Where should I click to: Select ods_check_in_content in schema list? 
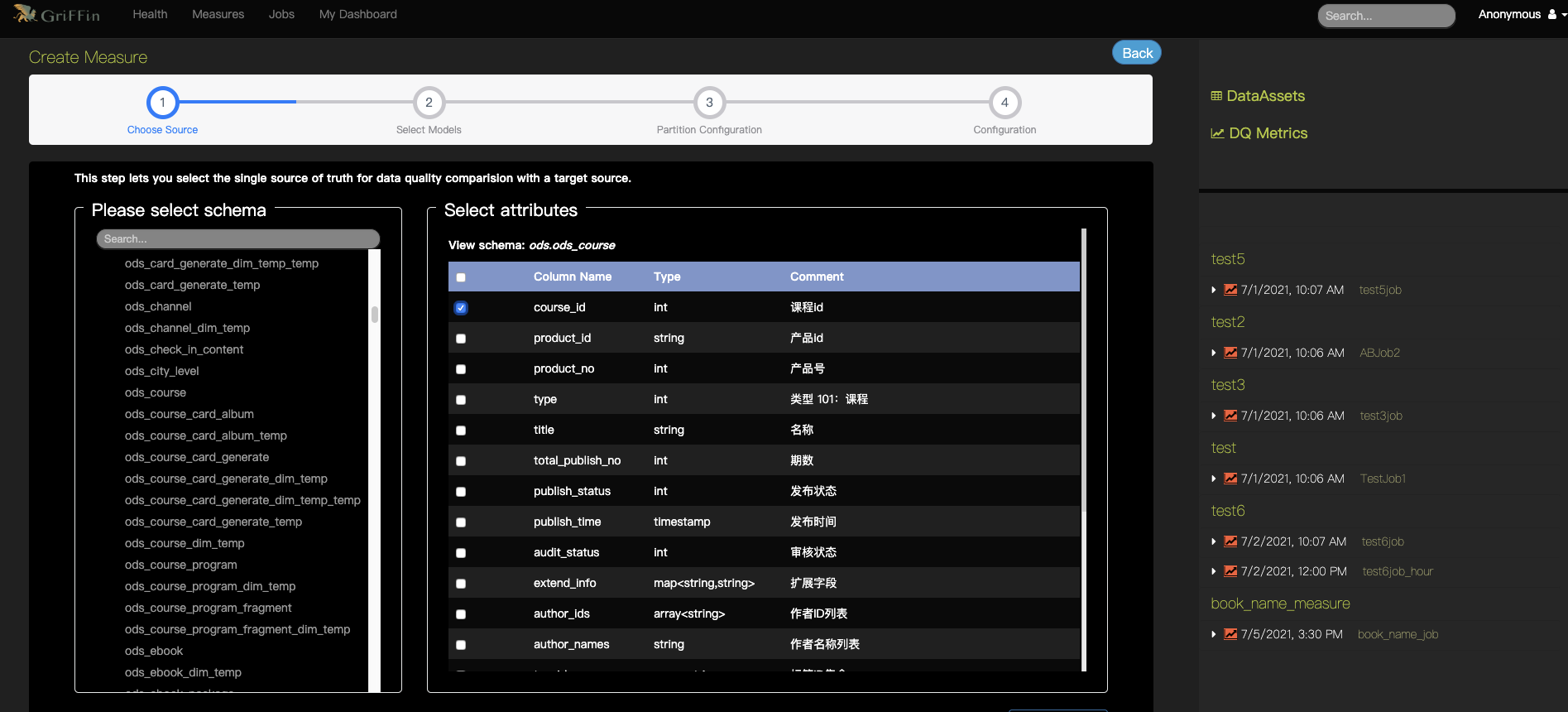[185, 349]
